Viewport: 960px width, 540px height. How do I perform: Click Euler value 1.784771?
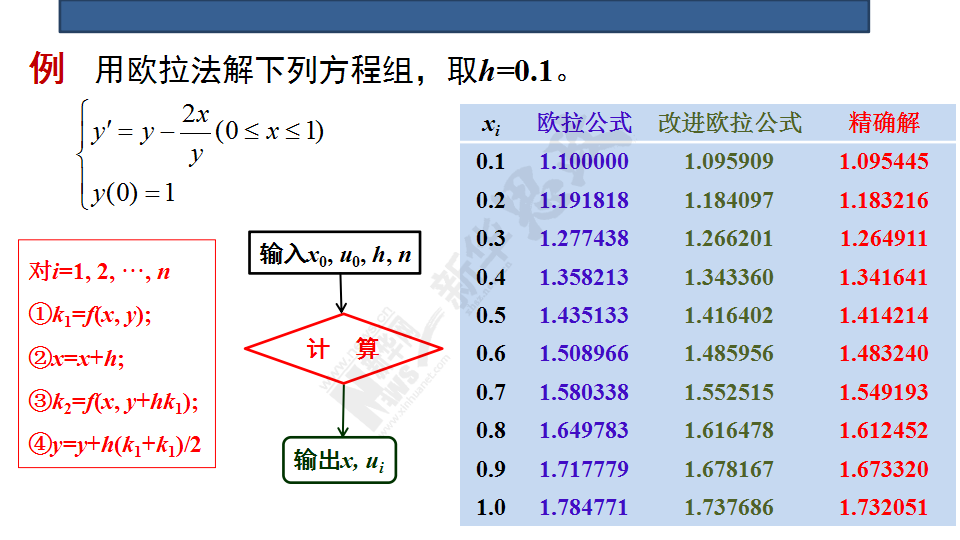point(584,508)
